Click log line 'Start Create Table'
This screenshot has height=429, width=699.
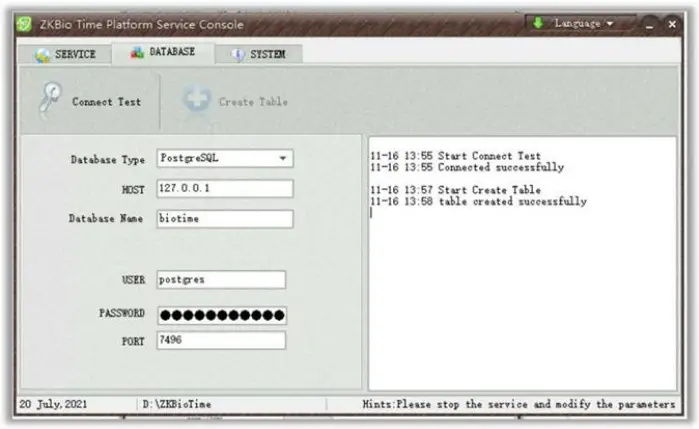(455, 190)
